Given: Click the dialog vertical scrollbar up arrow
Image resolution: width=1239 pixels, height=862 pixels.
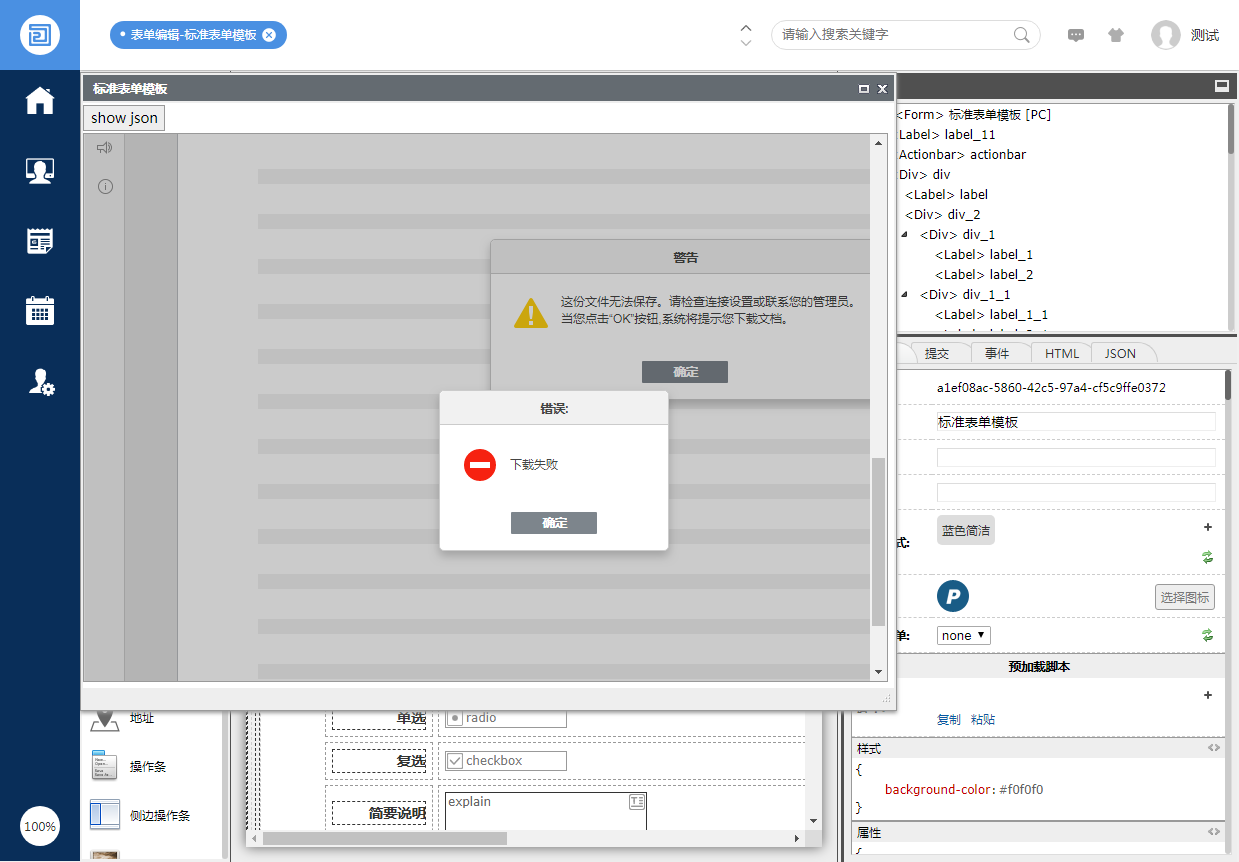Looking at the screenshot, I should coord(879,143).
